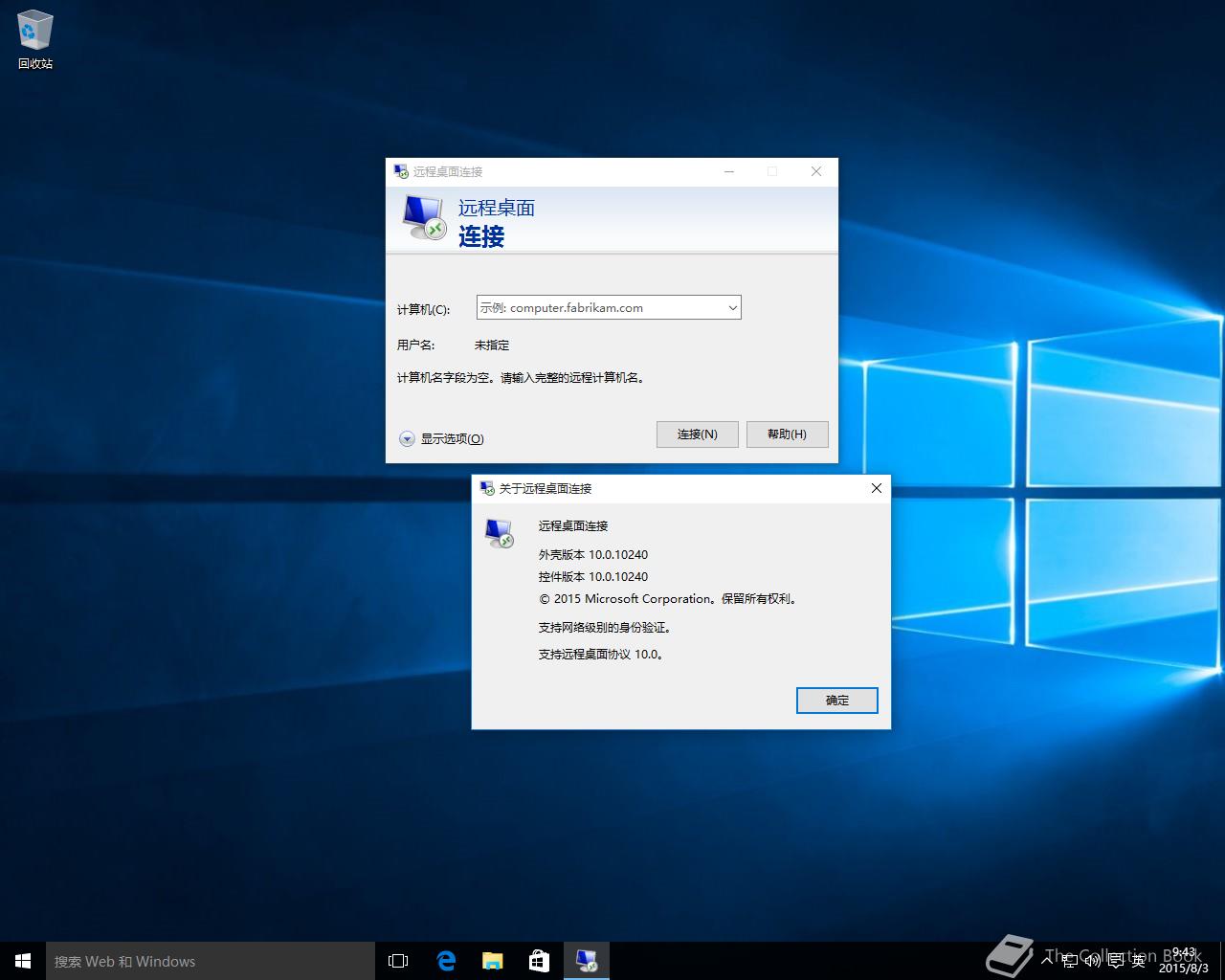Click the © 2015 Microsoft Corporation copyright line

[668, 598]
